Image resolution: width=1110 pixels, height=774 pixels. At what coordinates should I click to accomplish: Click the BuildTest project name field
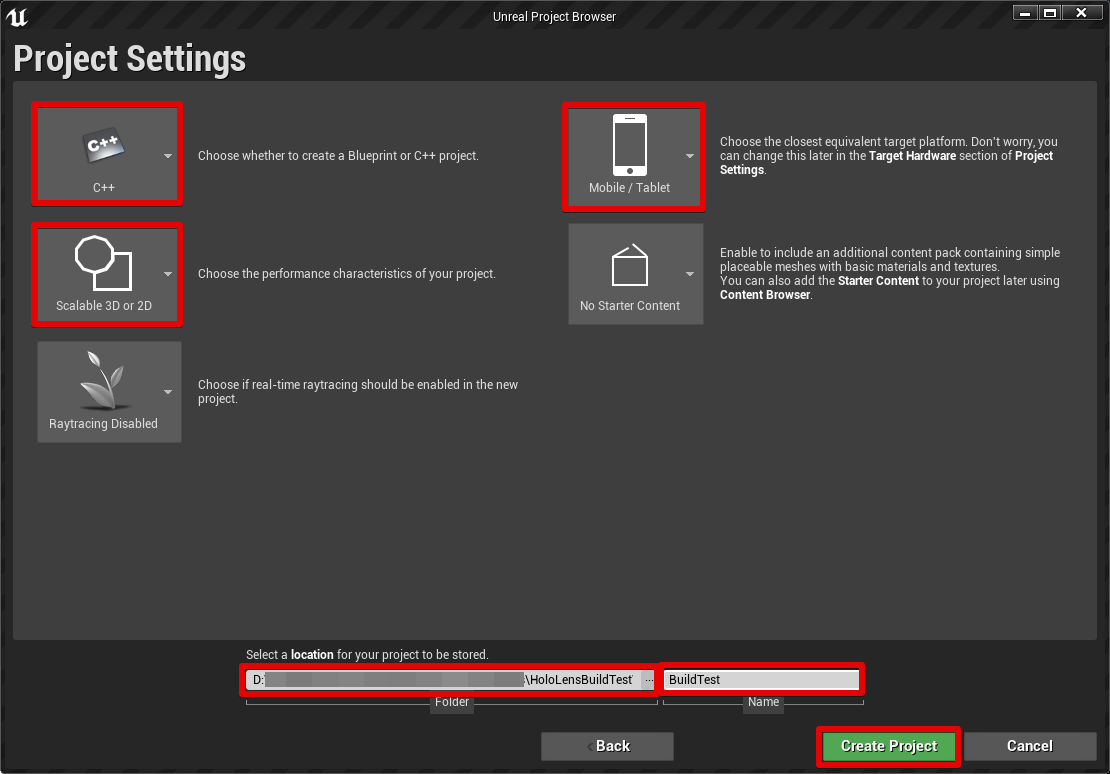pos(762,680)
